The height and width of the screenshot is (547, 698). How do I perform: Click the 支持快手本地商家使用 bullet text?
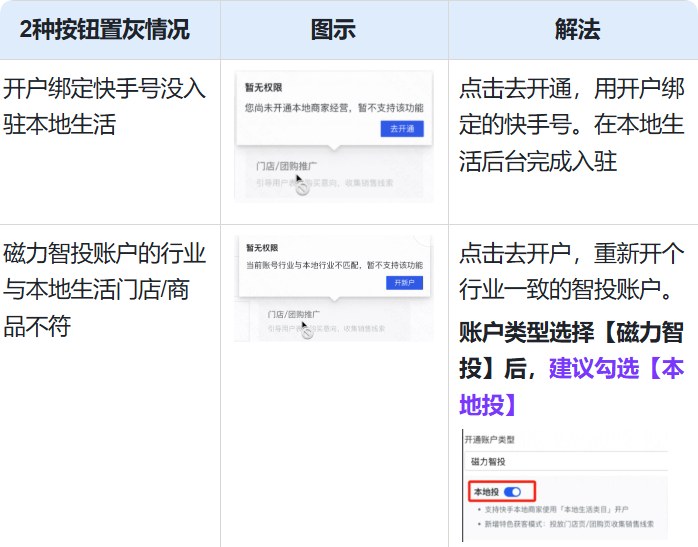(x=556, y=509)
